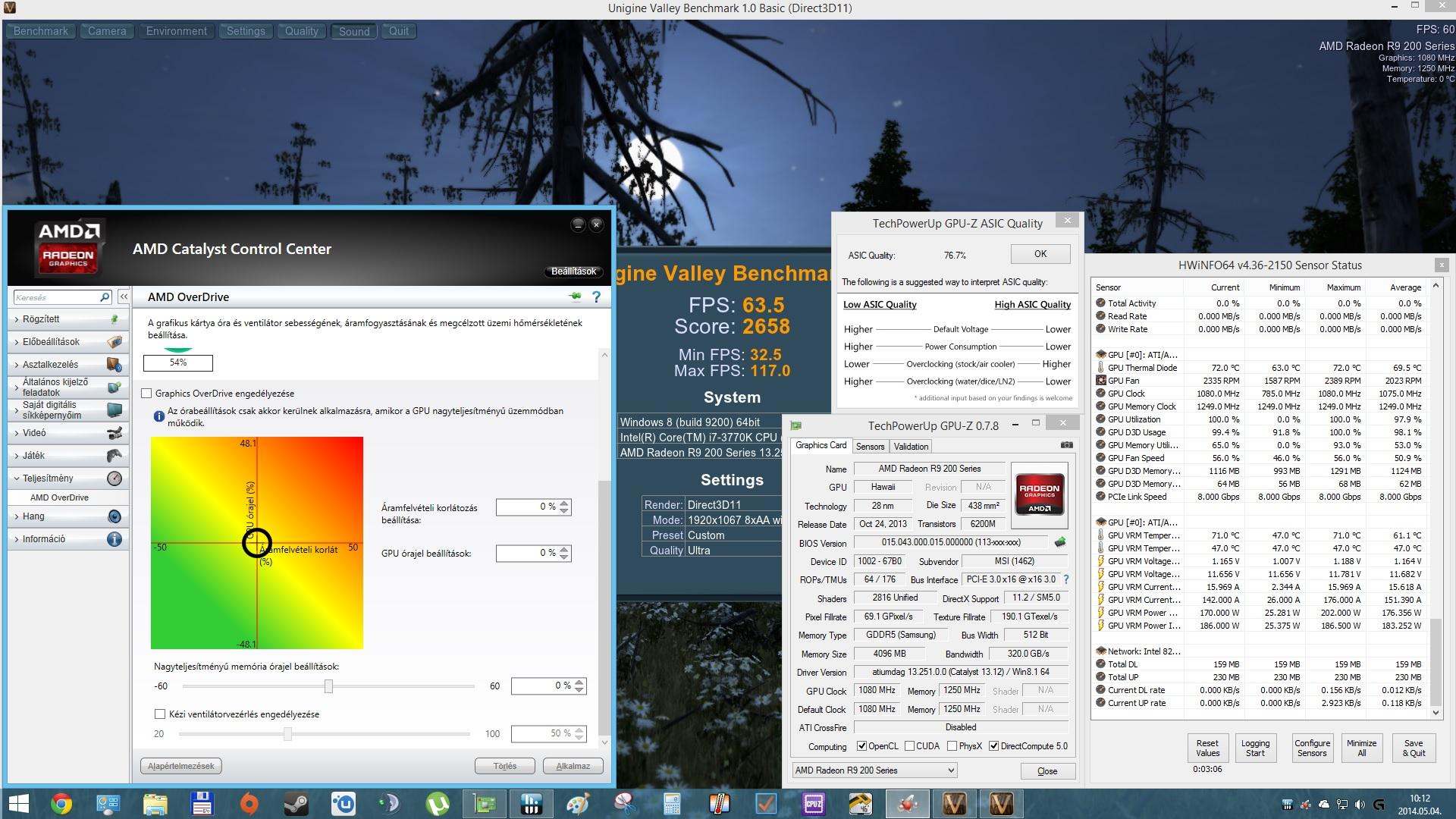Collapse the Catalyst sidebar with double-arrow button
This screenshot has width=1456, height=819.
click(x=124, y=297)
